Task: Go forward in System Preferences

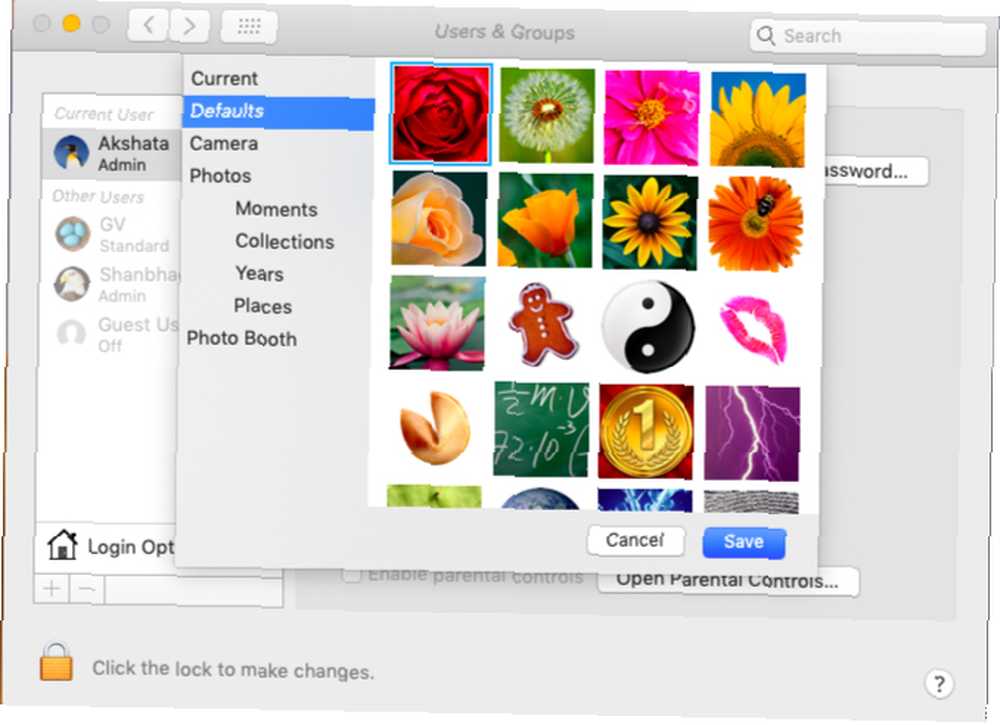Action: point(189,26)
